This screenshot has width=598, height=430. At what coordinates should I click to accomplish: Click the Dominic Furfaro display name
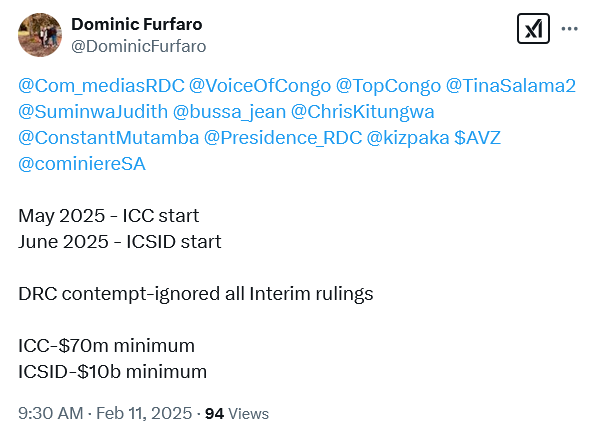tap(137, 24)
